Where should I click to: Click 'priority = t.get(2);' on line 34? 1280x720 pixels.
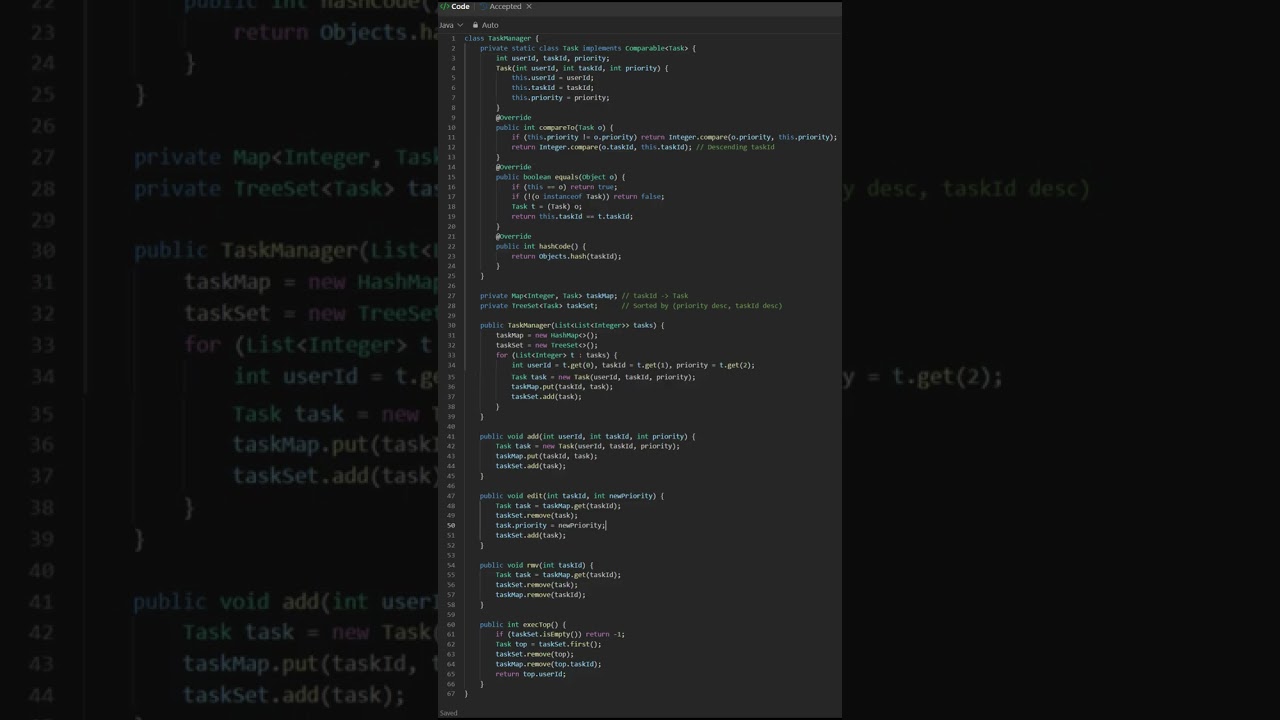pos(715,365)
